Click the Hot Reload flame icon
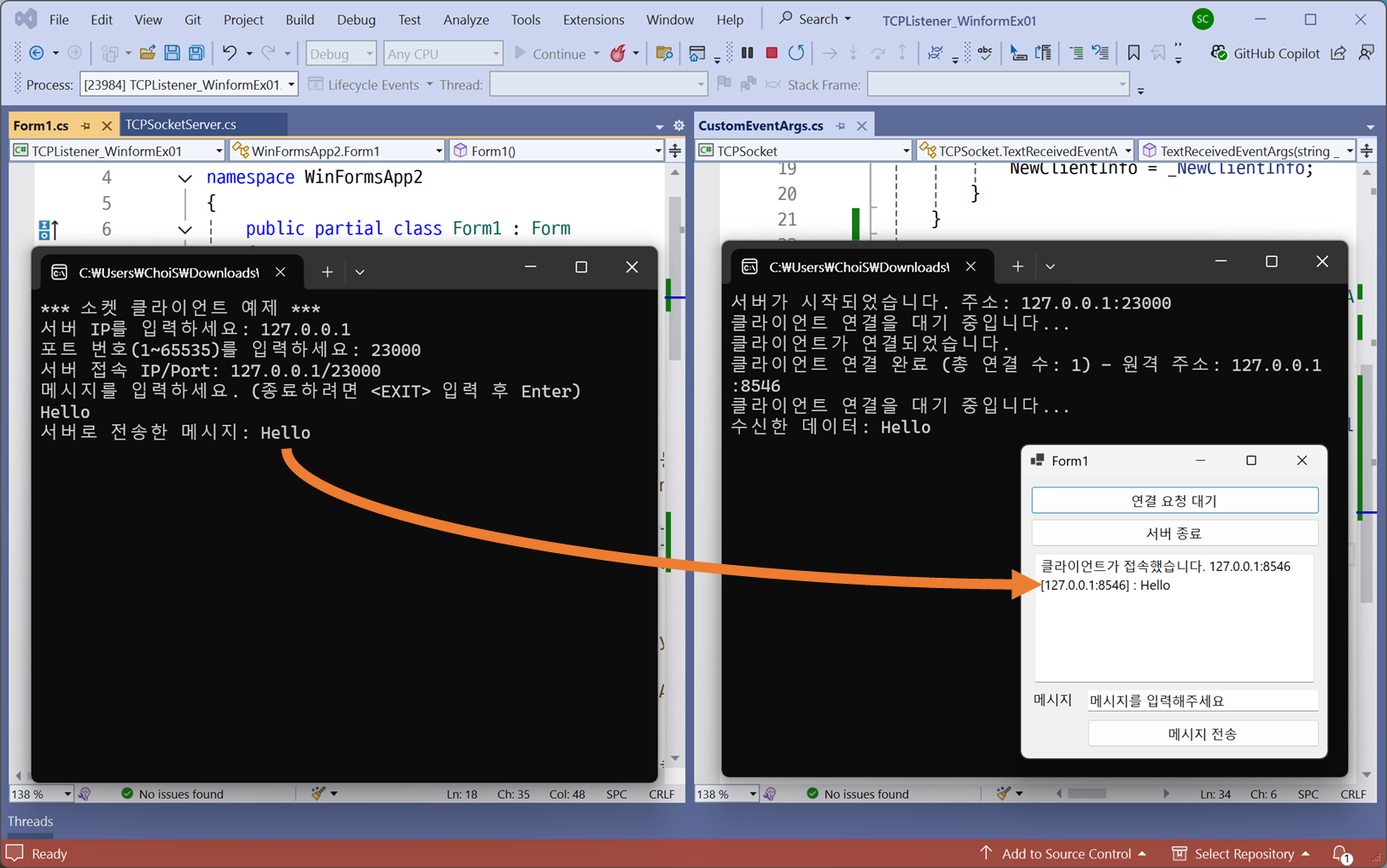The height and width of the screenshot is (868, 1387). 618,53
